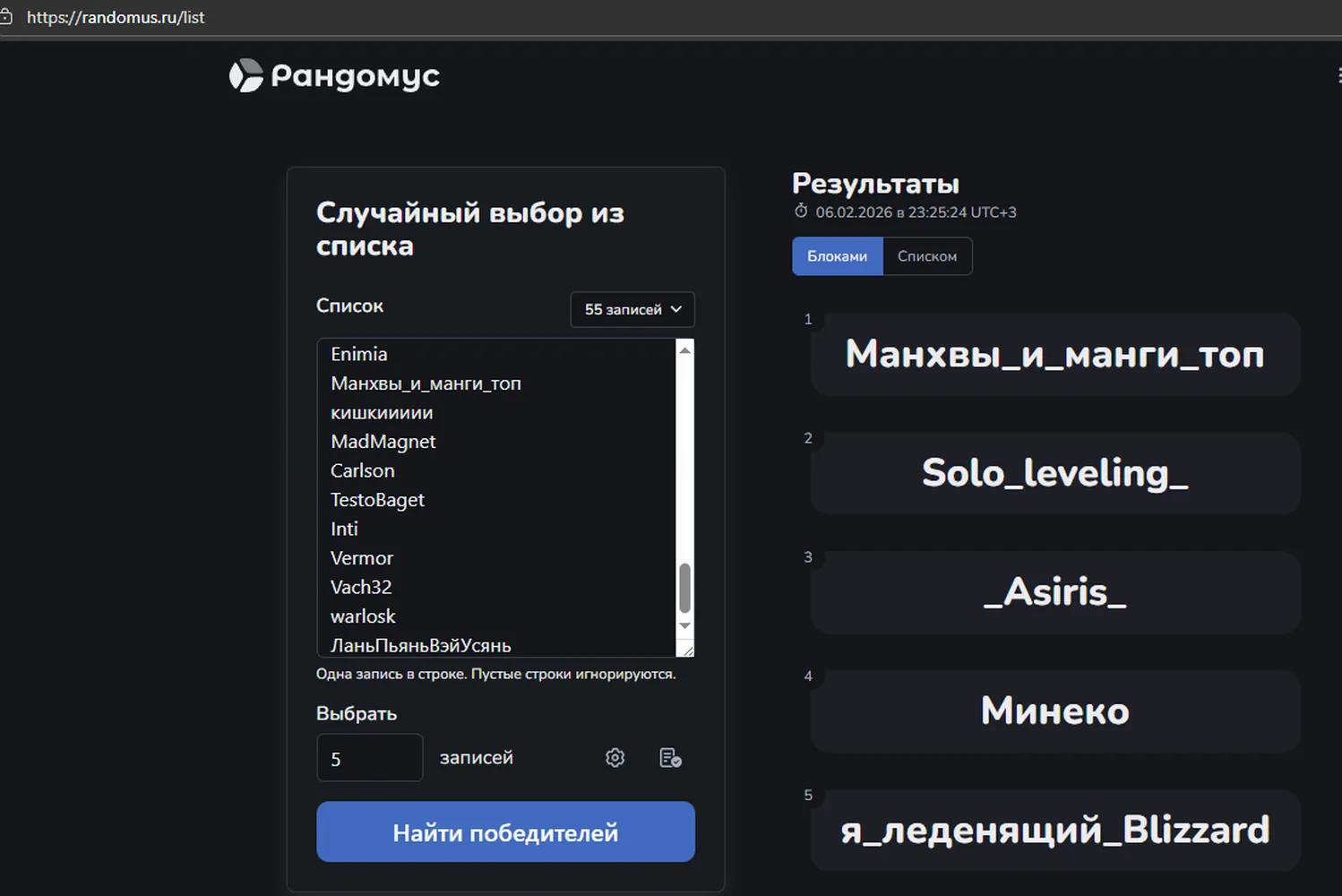1342x896 pixels.
Task: Click the randomus.ru/list URL in address bar
Action: 116,17
